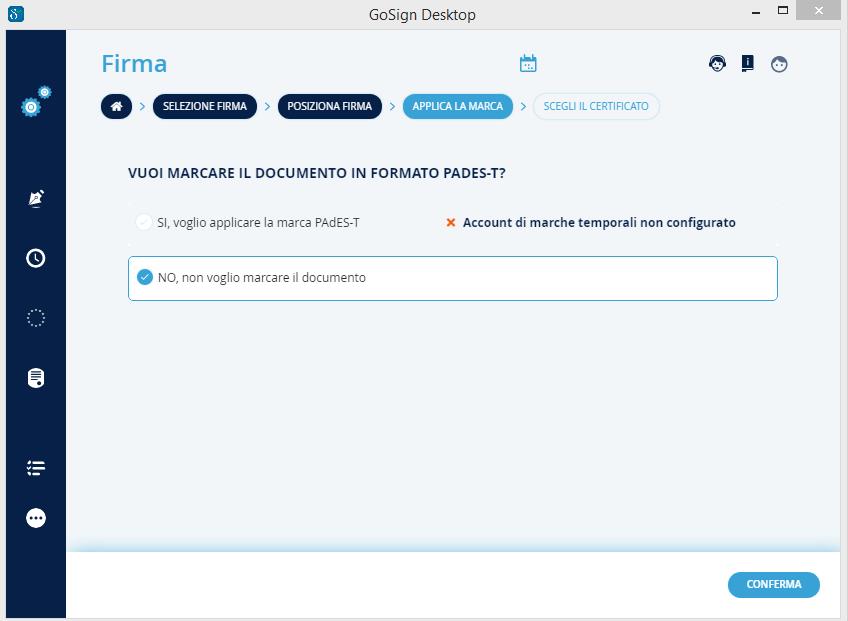Click the three-dots more options icon
848x621 pixels.
[36, 518]
